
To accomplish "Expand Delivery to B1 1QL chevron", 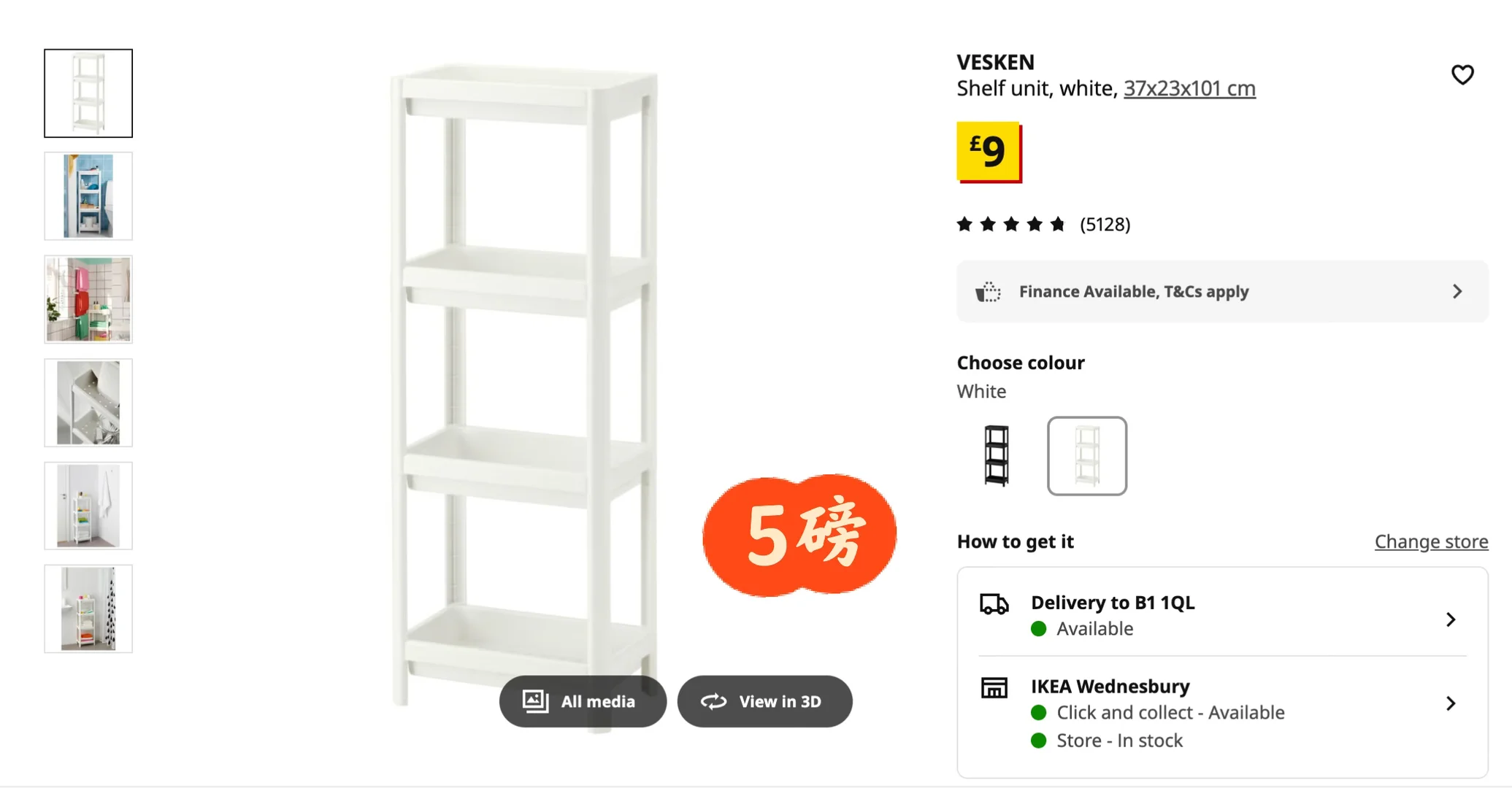I will point(1451,619).
